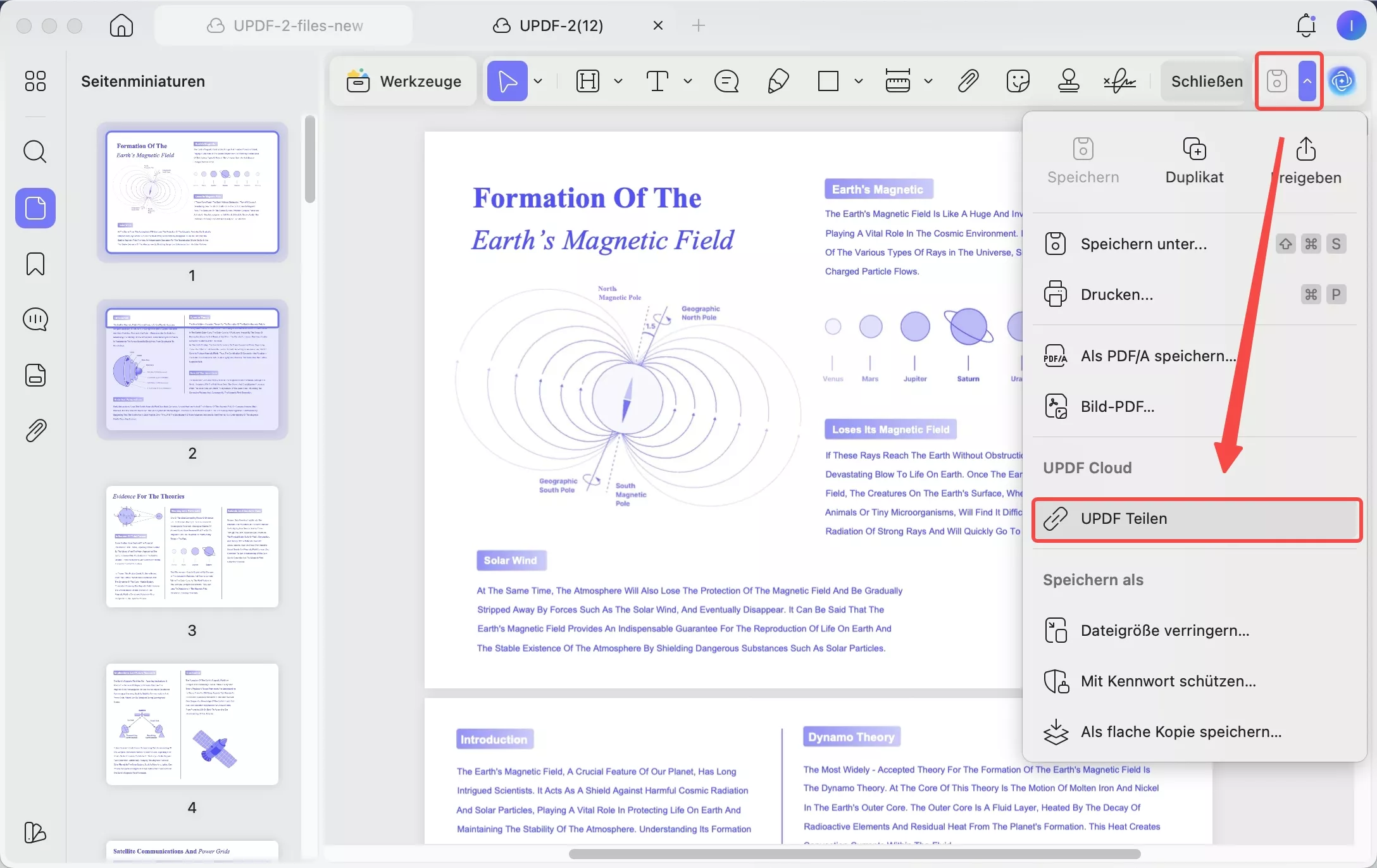Open the home screen icon
This screenshot has width=1377, height=868.
pyautogui.click(x=121, y=25)
